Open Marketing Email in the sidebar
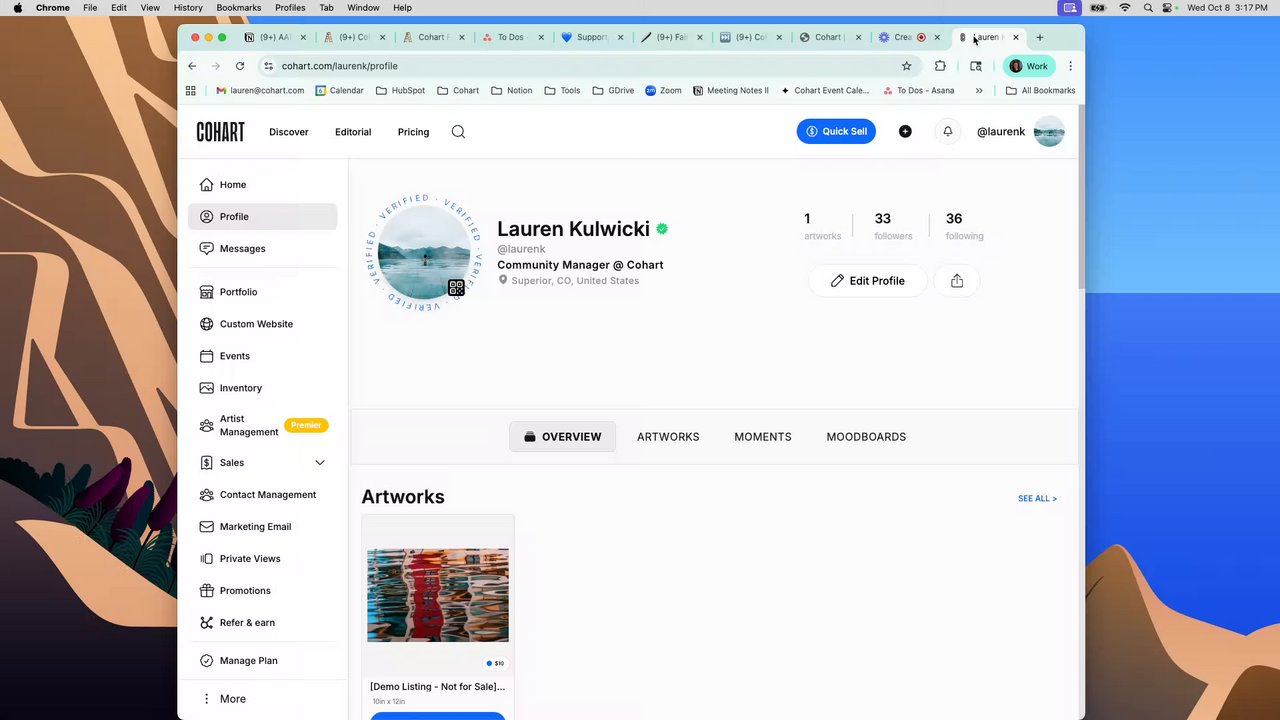This screenshot has width=1280, height=720. (x=262, y=527)
